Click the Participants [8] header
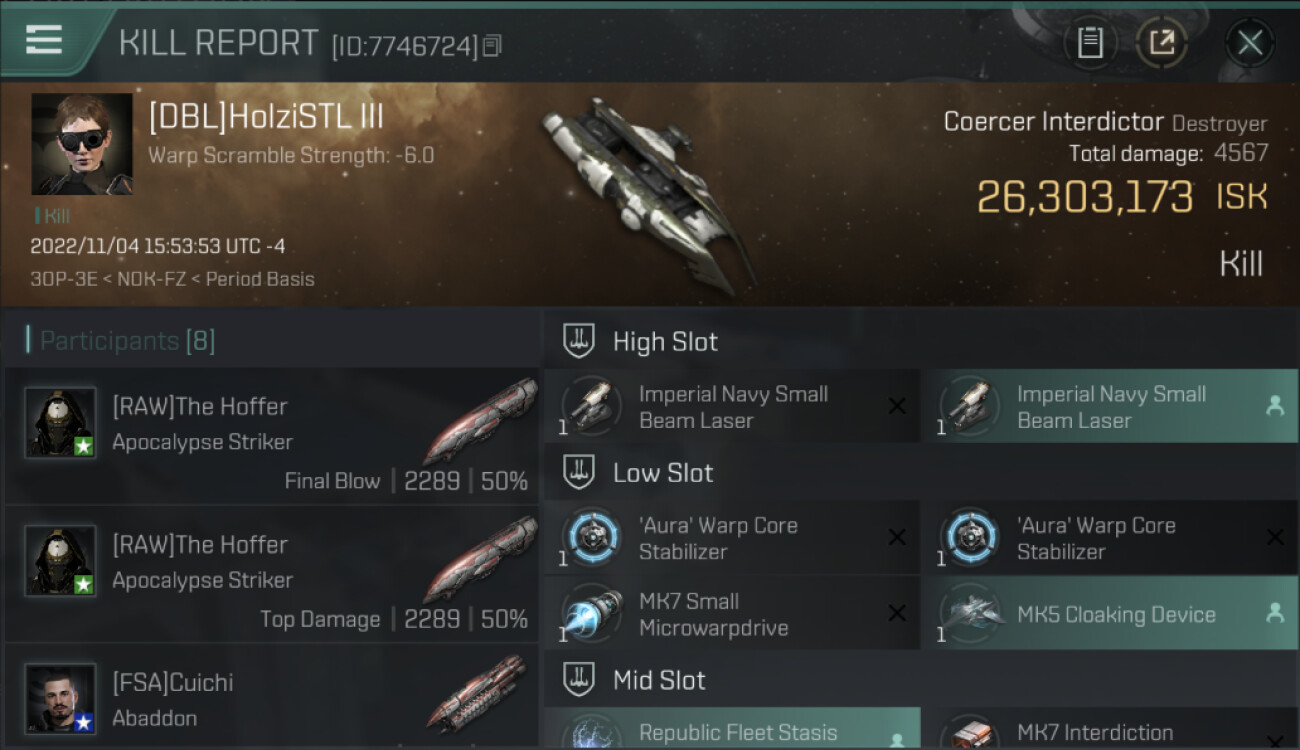The height and width of the screenshot is (750, 1300). click(121, 340)
